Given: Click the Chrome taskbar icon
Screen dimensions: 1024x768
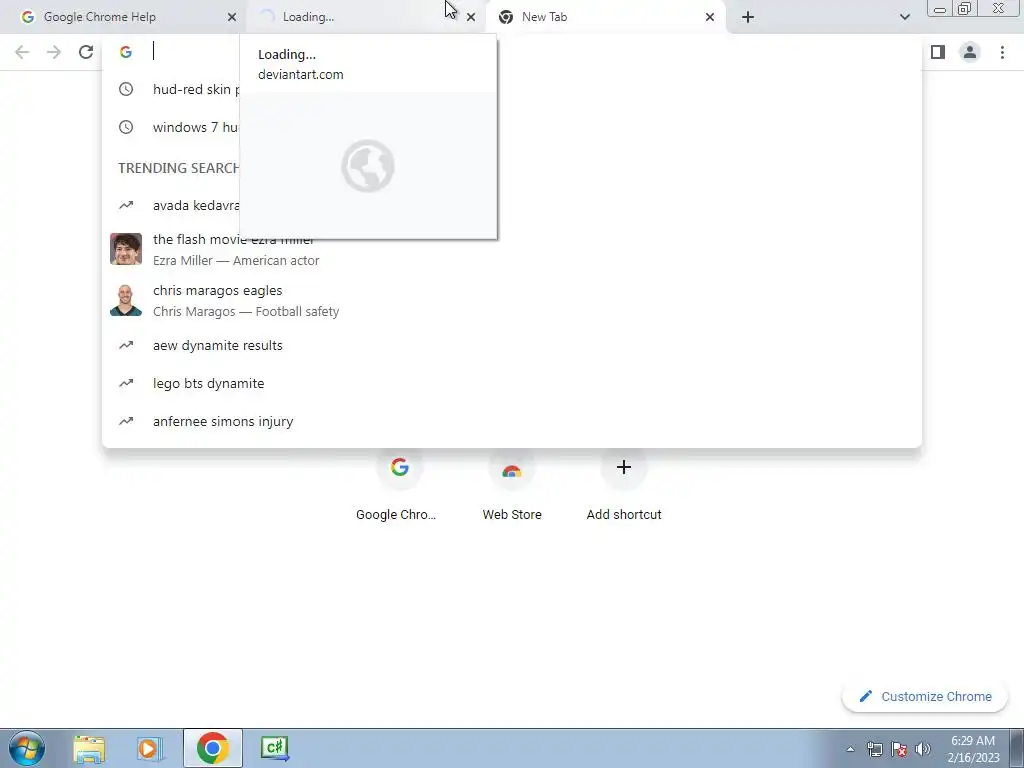Looking at the screenshot, I should point(213,748).
